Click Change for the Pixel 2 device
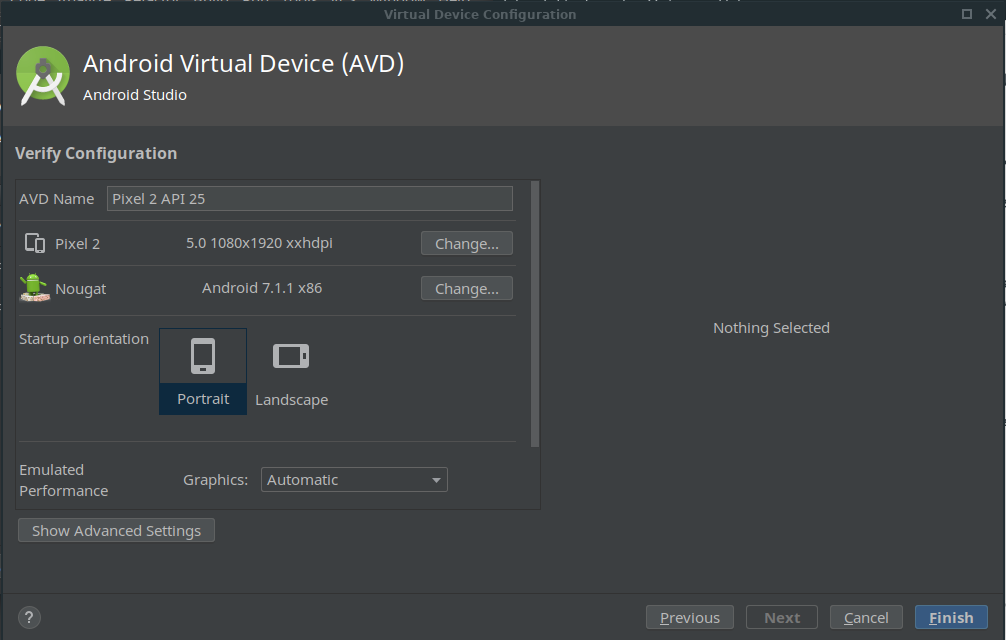Image resolution: width=1006 pixels, height=640 pixels. (x=466, y=243)
